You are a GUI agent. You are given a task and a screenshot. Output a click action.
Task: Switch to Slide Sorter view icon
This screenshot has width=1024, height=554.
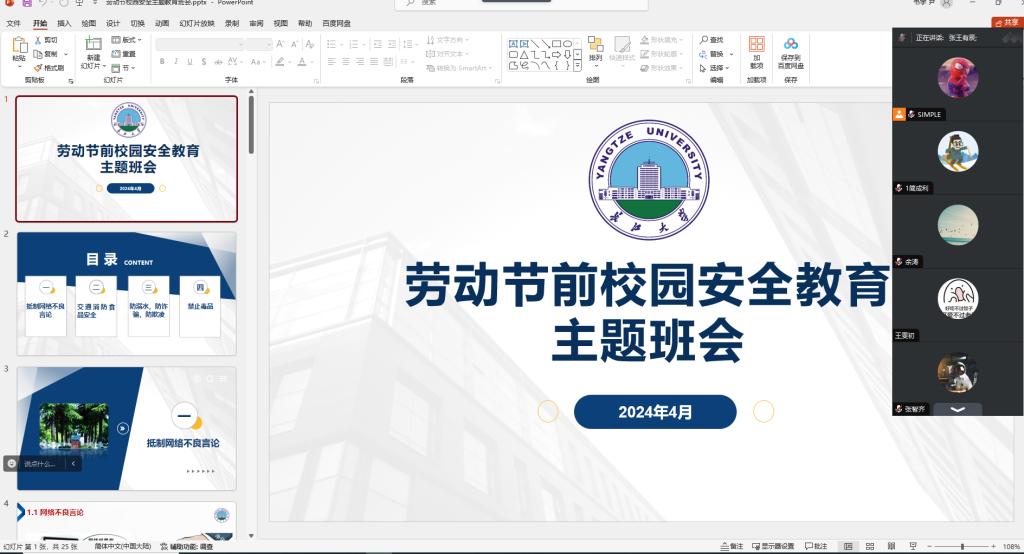pos(867,547)
